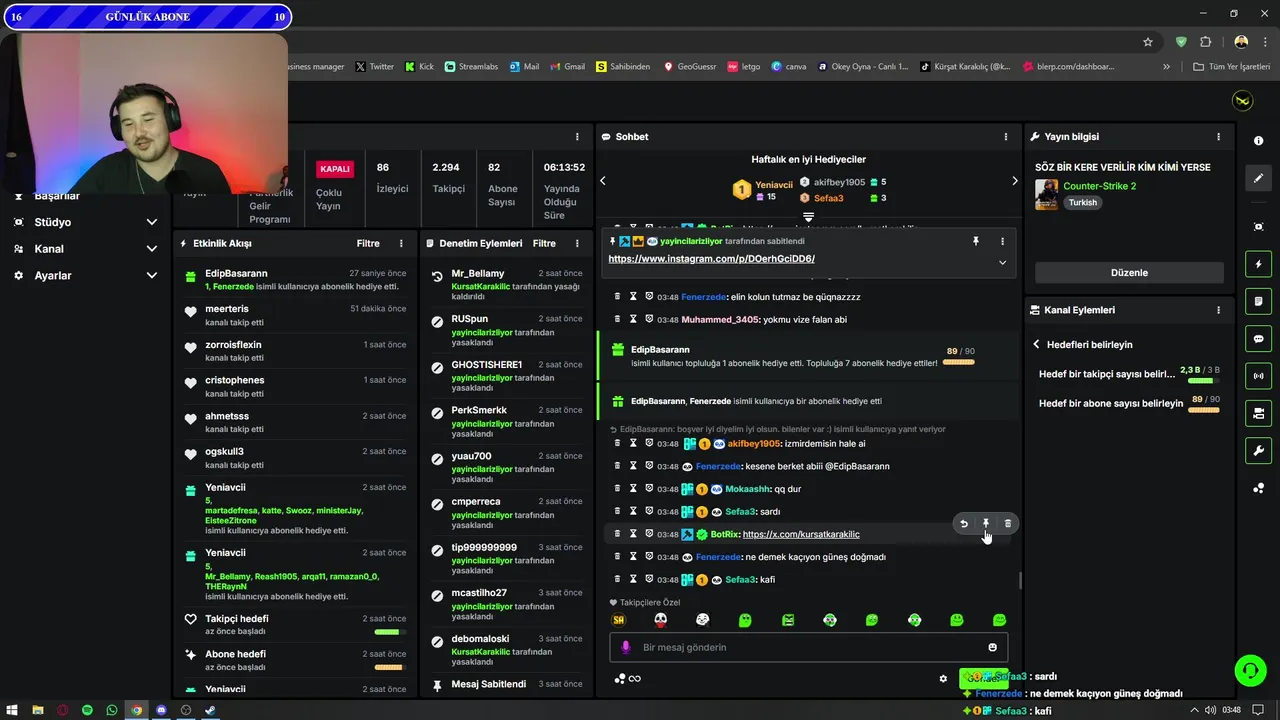
Task: Open the GeoGuessr bookmark
Action: click(x=688, y=67)
